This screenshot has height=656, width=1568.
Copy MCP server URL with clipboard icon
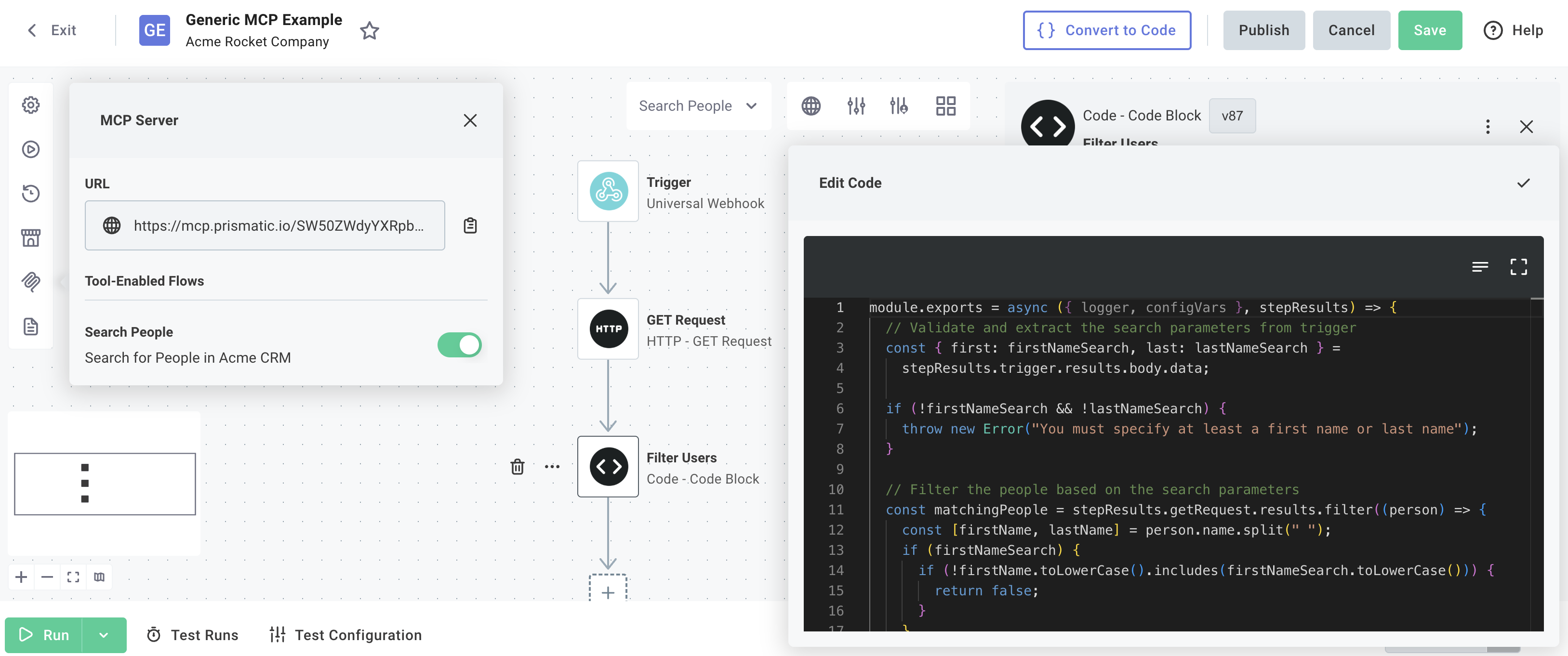pos(470,226)
